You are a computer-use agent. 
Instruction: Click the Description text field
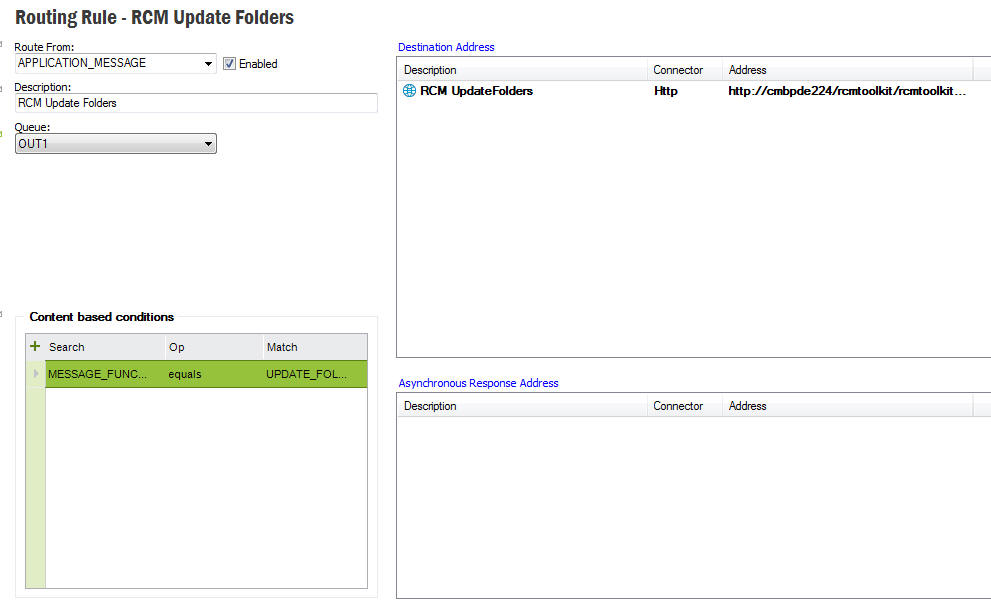pyautogui.click(x=196, y=103)
